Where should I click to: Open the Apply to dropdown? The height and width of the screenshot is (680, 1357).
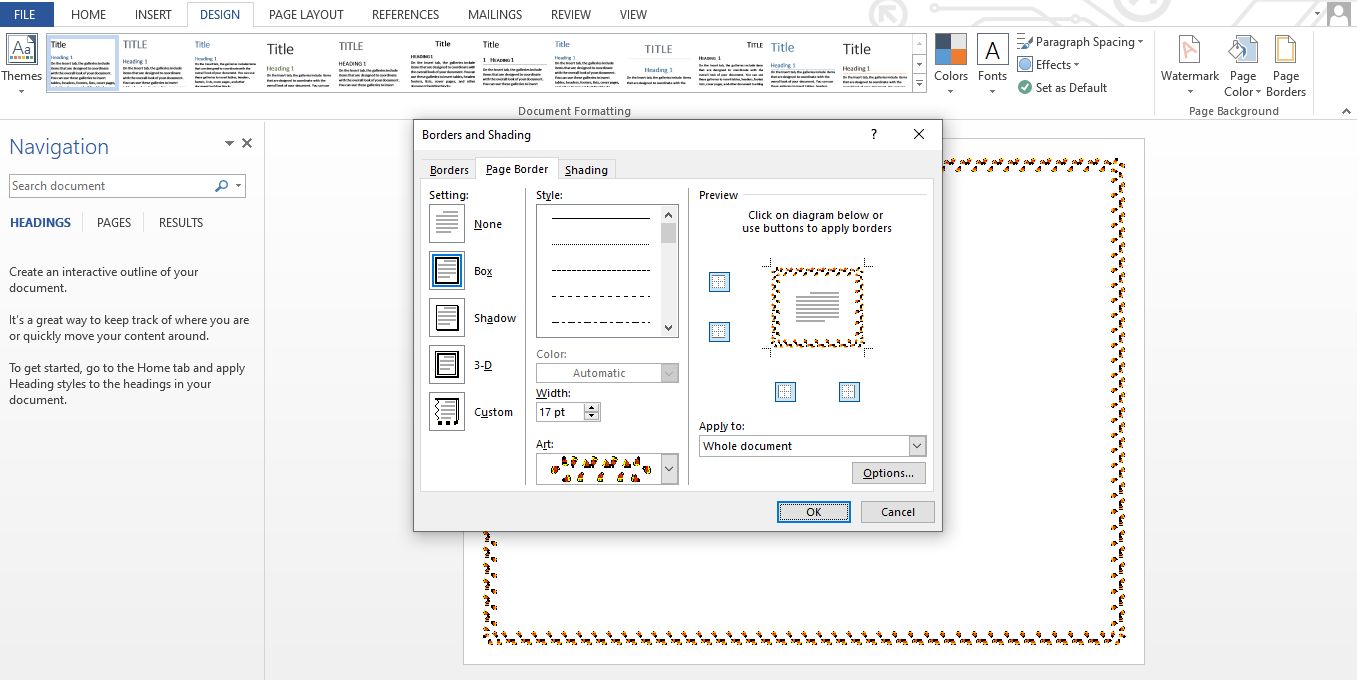916,446
